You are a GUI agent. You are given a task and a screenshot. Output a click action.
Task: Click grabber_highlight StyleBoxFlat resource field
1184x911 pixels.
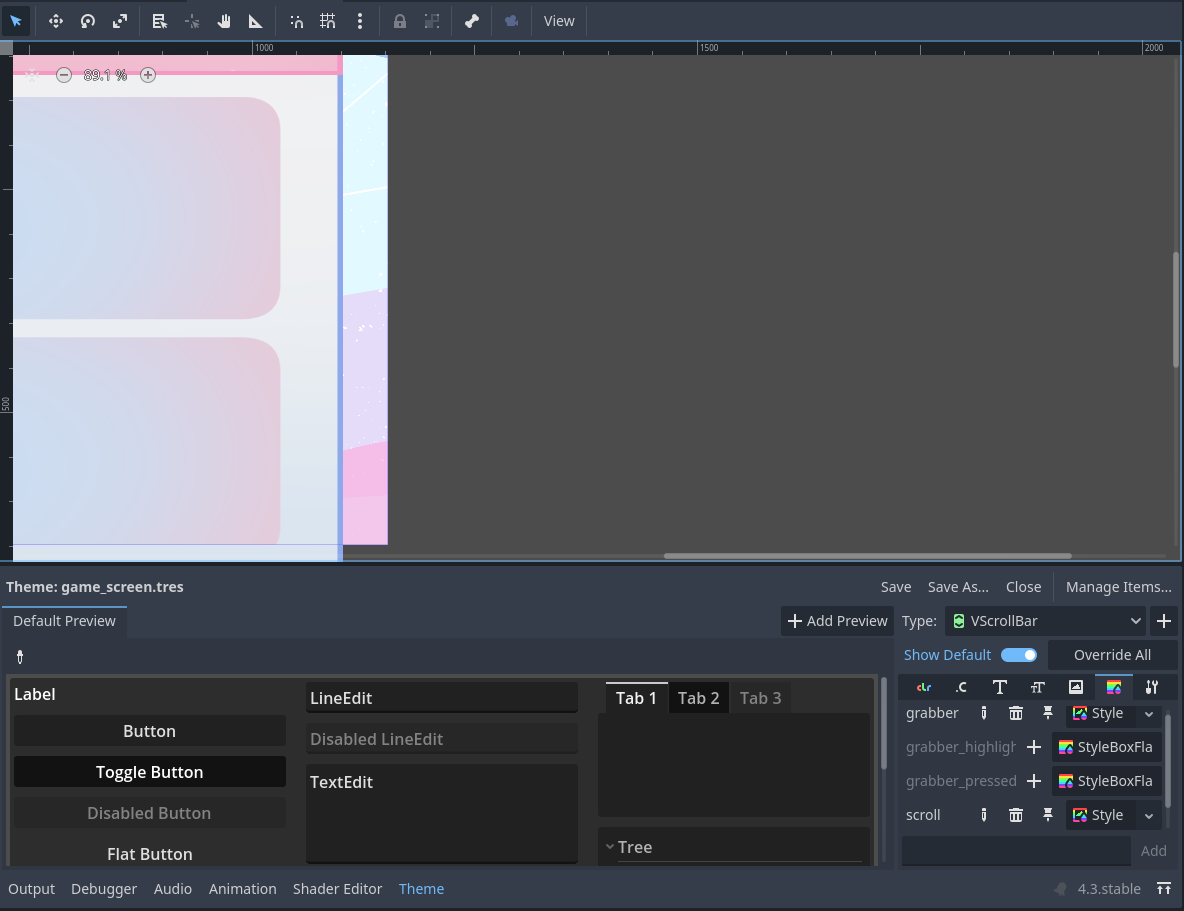click(x=1106, y=747)
